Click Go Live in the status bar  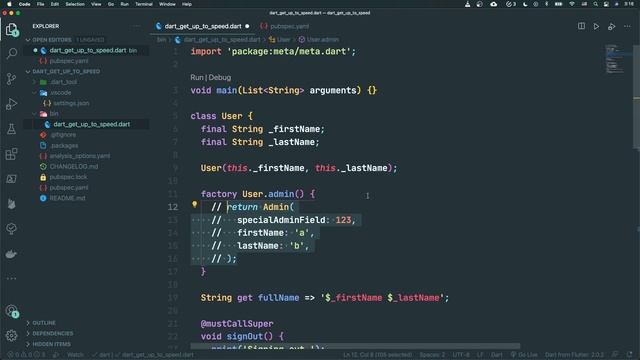(524, 355)
